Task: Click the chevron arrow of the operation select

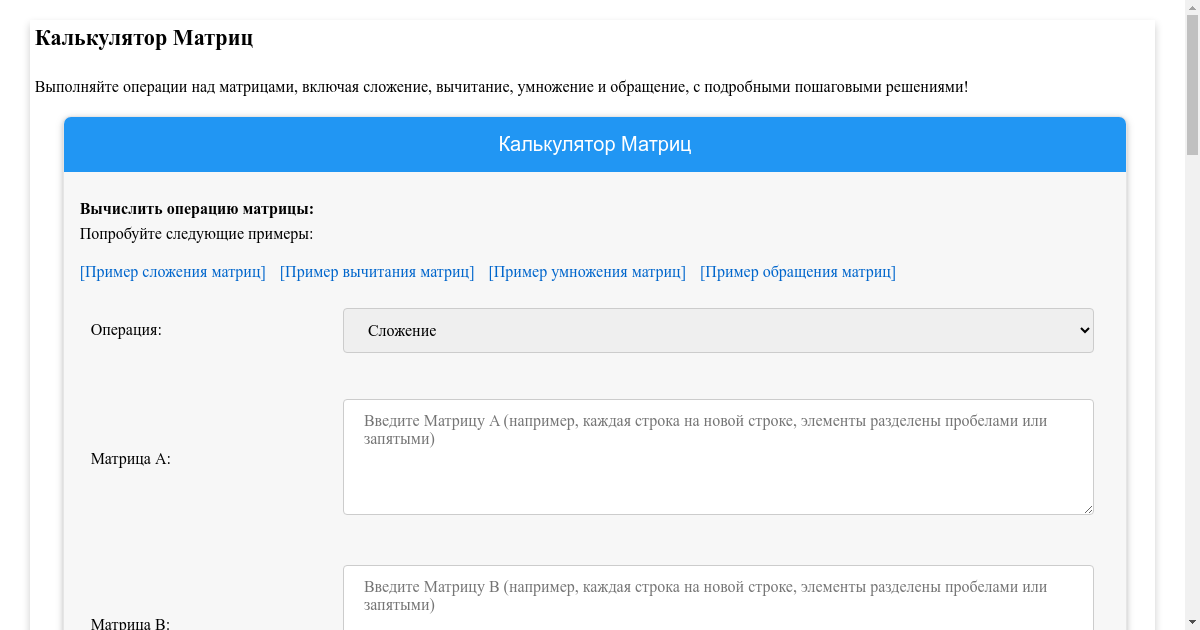Action: point(1084,331)
